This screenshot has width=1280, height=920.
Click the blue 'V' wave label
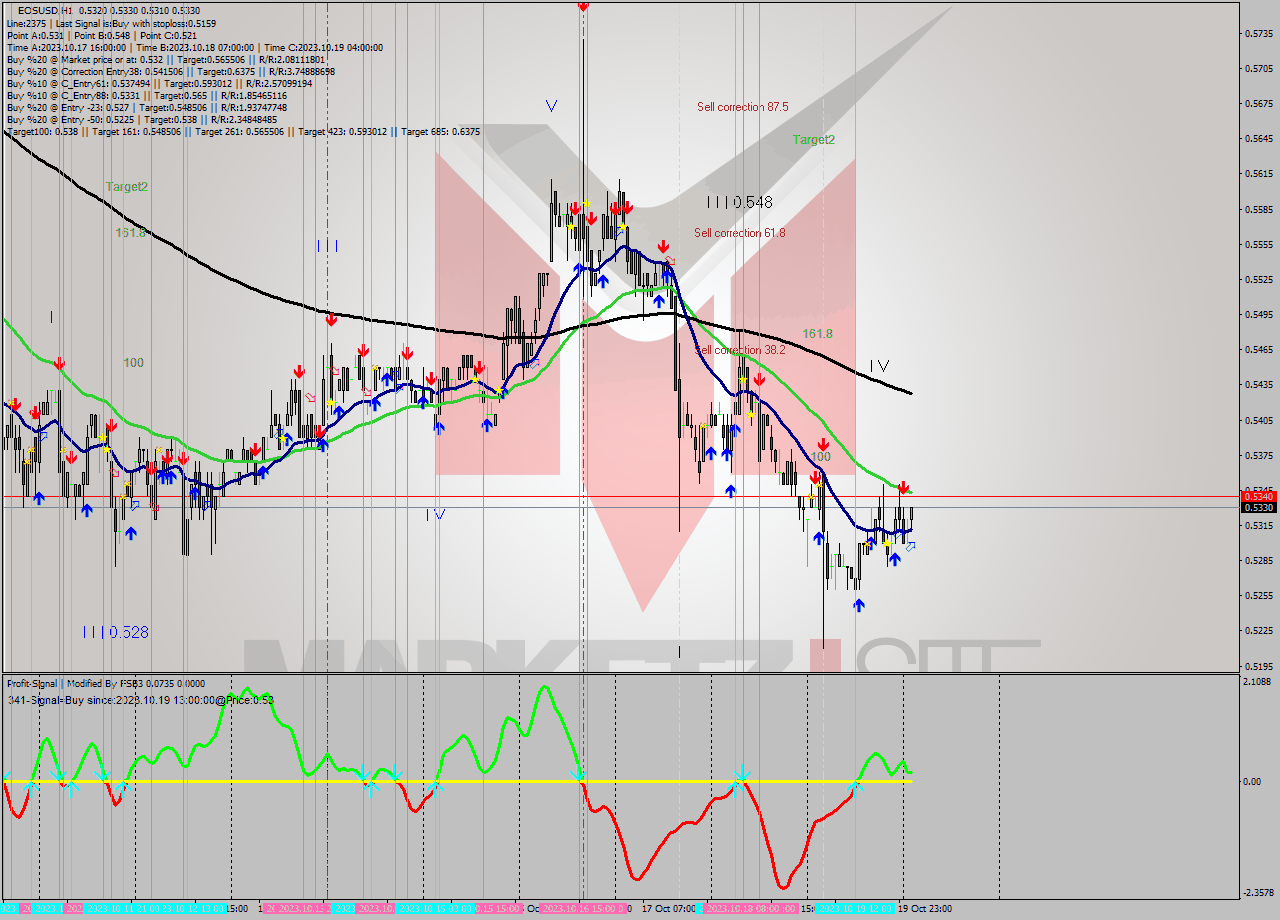pos(551,105)
